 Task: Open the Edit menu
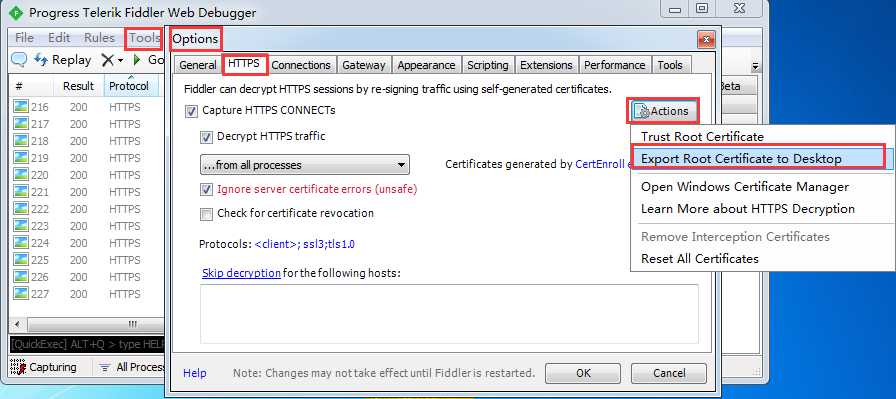tap(59, 38)
